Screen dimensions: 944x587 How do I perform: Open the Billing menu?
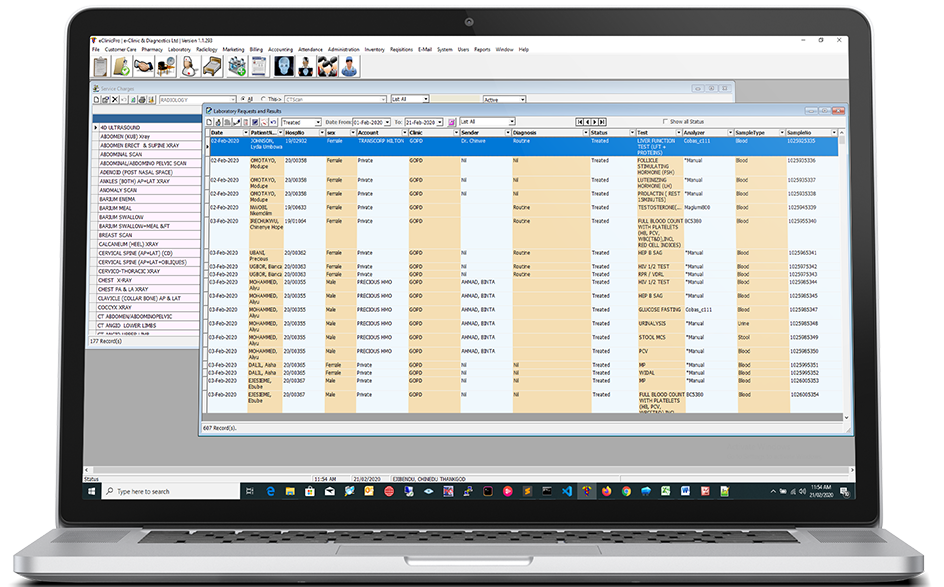[256, 49]
